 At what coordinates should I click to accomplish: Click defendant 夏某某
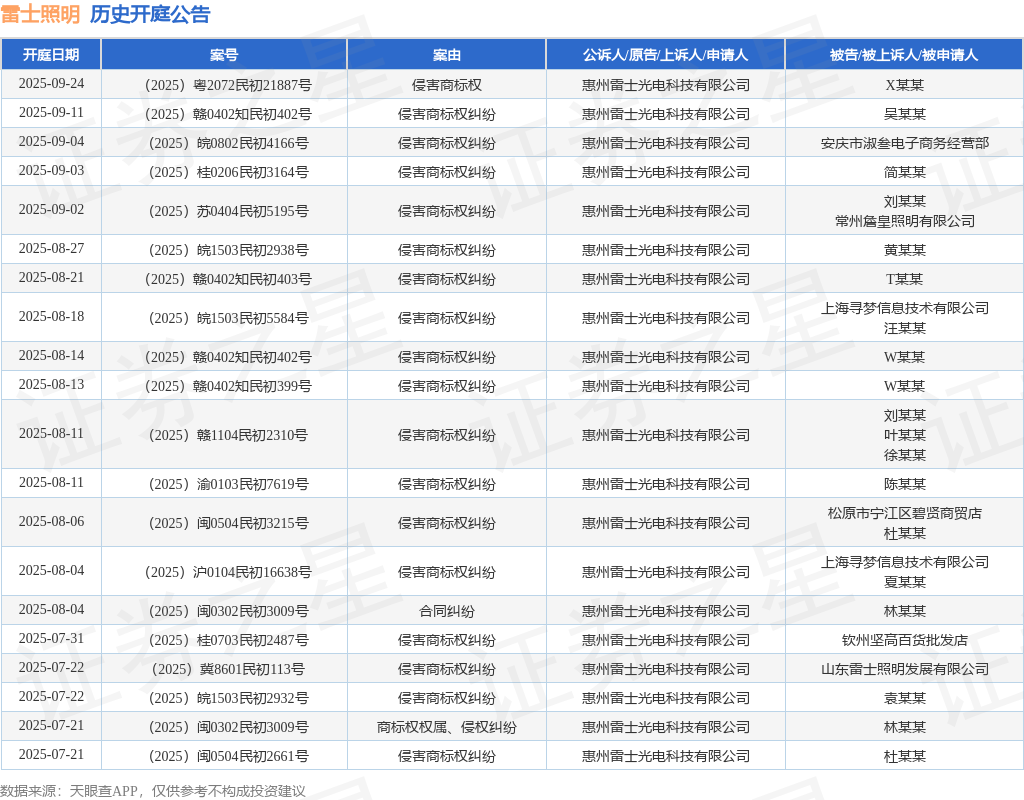904,582
